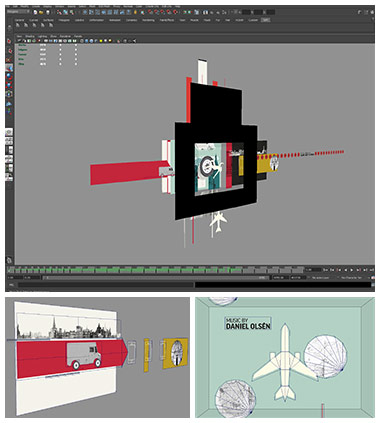Open the Polygons menu set dropdown
The image size is (380, 423).
(18, 11)
